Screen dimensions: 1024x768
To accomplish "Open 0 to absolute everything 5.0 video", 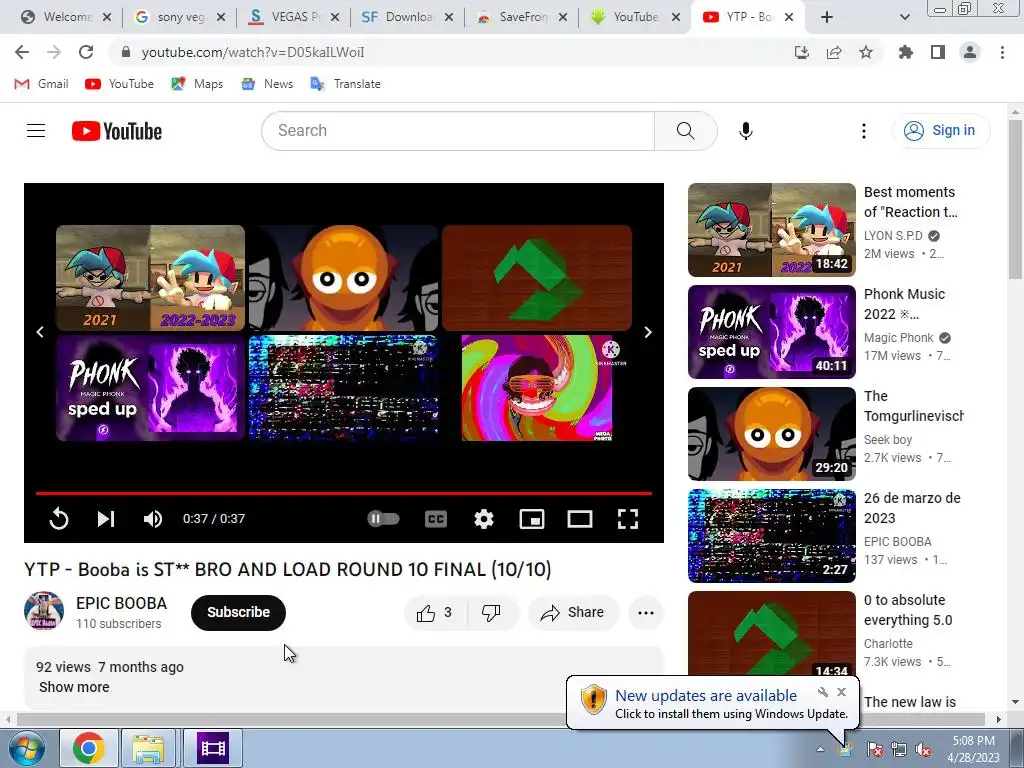I will tap(772, 633).
